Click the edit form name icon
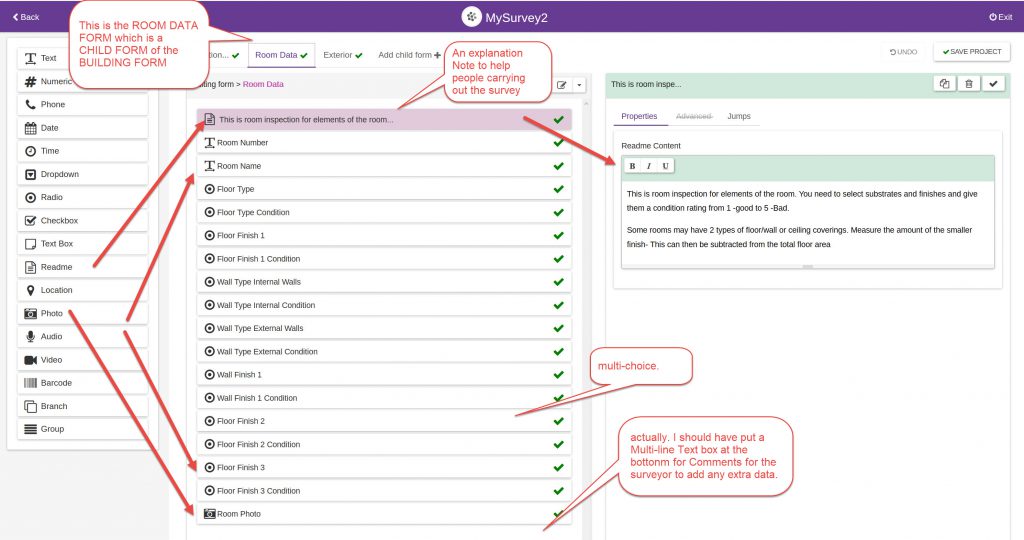 [562, 85]
